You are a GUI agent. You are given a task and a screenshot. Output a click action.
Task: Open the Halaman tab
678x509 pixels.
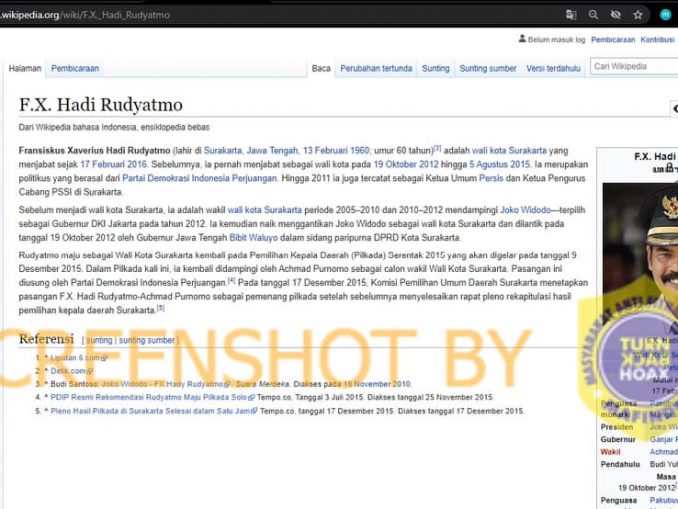click(x=25, y=68)
